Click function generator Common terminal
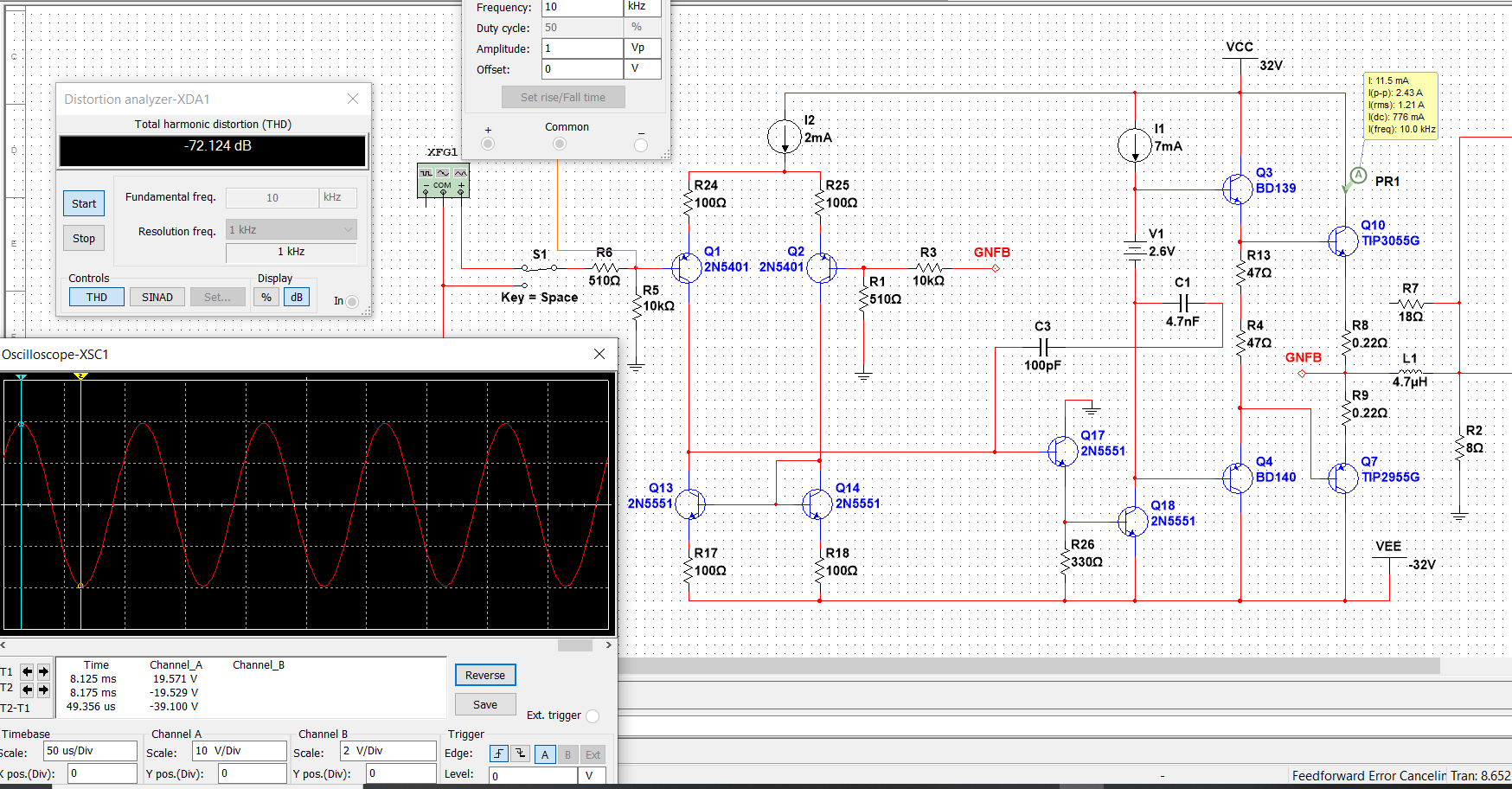The height and width of the screenshot is (789, 1512). (560, 144)
